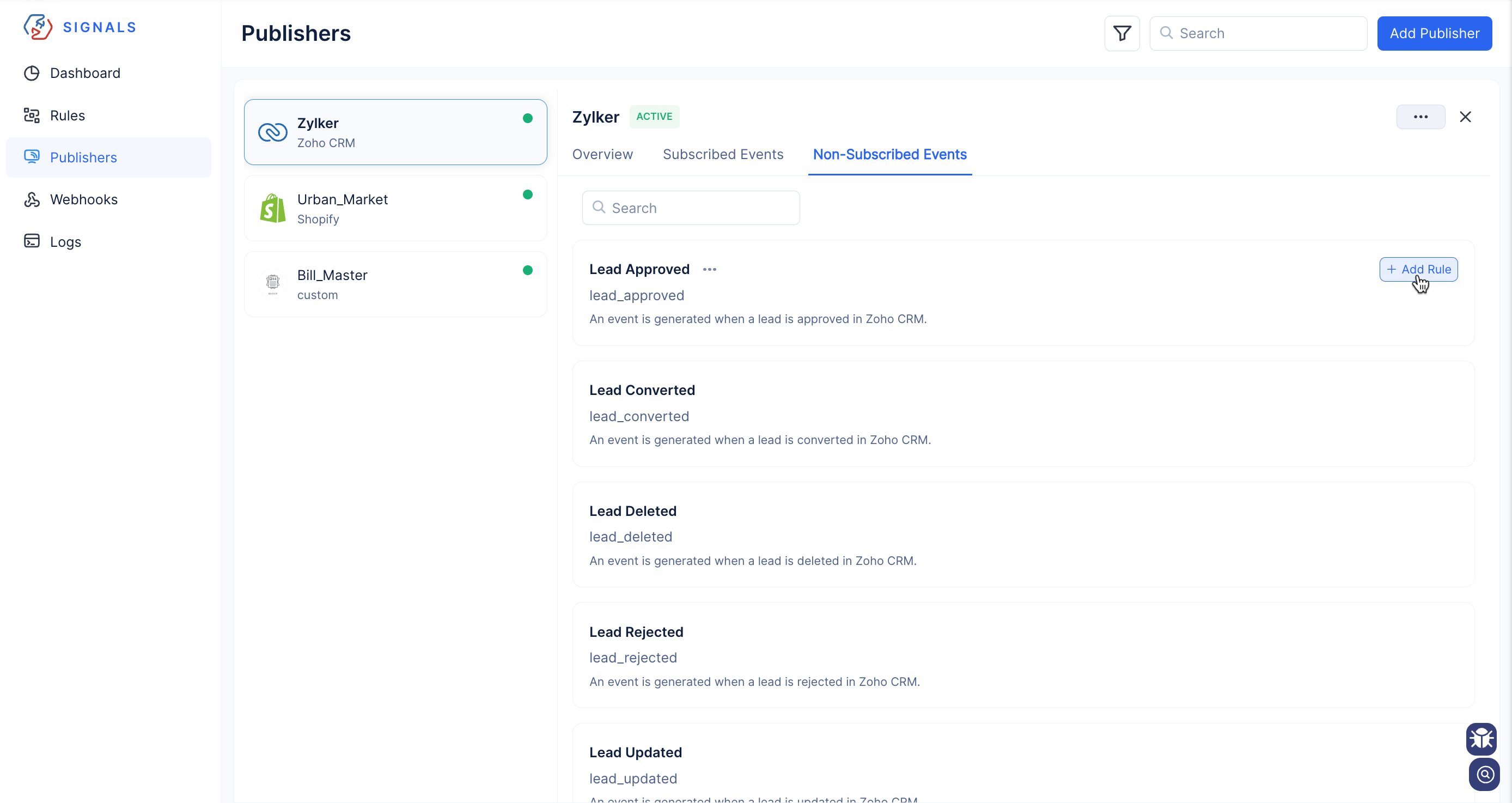This screenshot has height=803, width=1512.
Task: Select the Bill_Master custom publisher card
Action: click(x=395, y=284)
